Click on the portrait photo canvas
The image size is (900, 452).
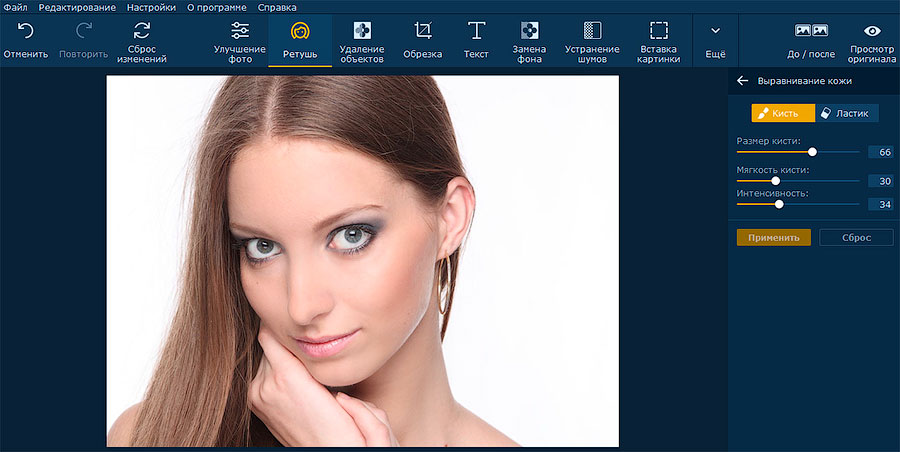pos(363,261)
